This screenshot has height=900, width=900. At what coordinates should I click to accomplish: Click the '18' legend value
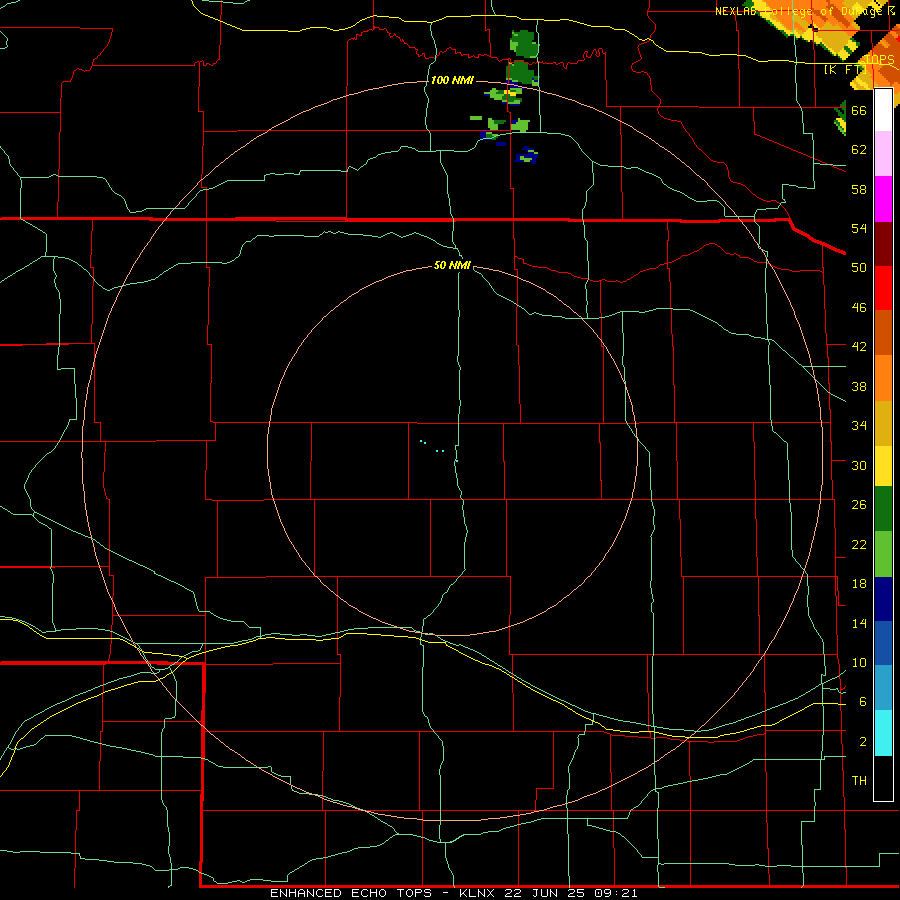click(x=859, y=584)
